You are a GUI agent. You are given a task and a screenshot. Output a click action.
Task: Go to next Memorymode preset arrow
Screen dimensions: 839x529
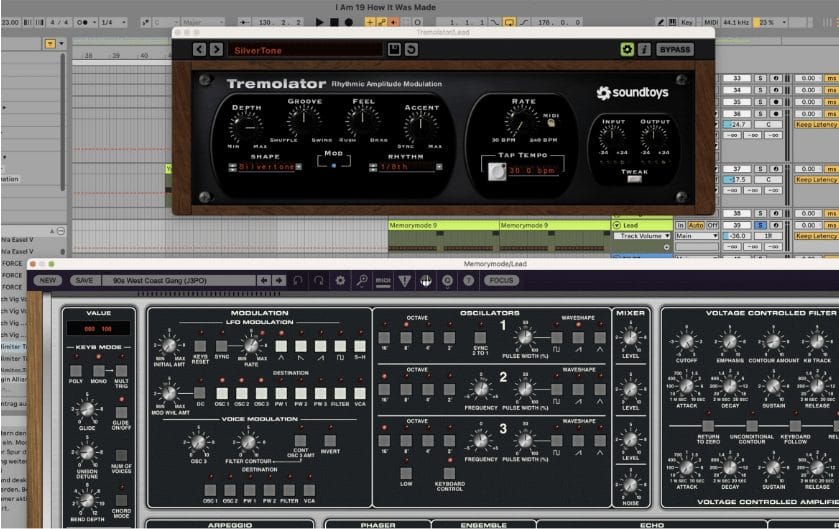tap(279, 280)
